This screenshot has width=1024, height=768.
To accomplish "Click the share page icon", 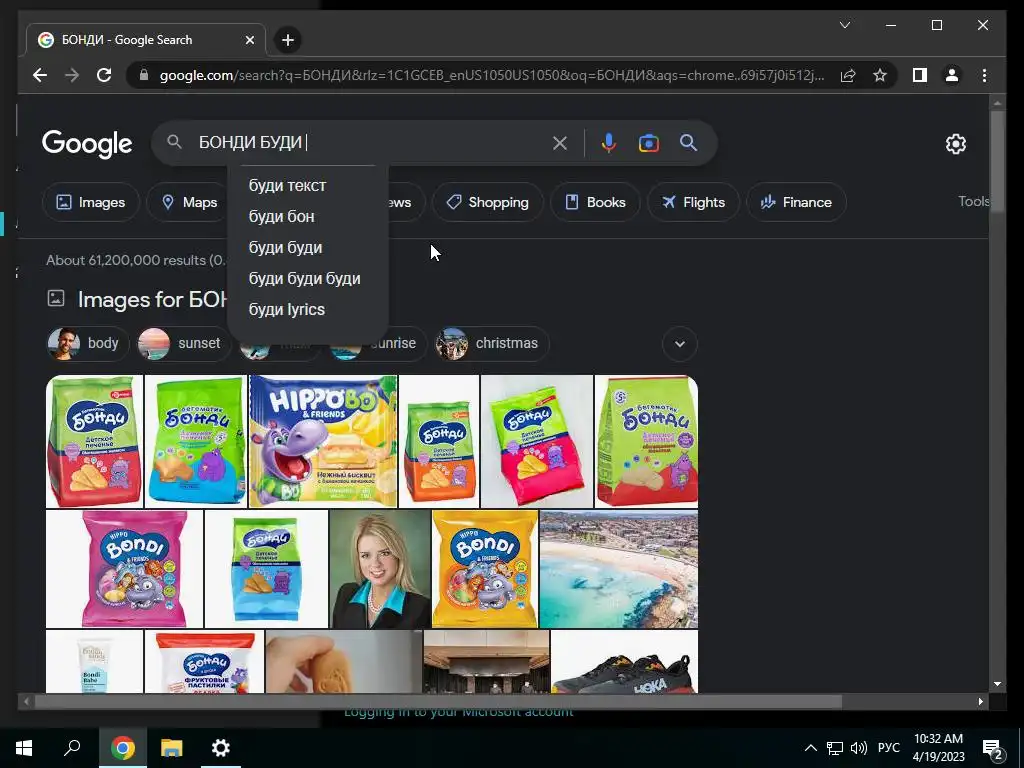I will (x=848, y=75).
